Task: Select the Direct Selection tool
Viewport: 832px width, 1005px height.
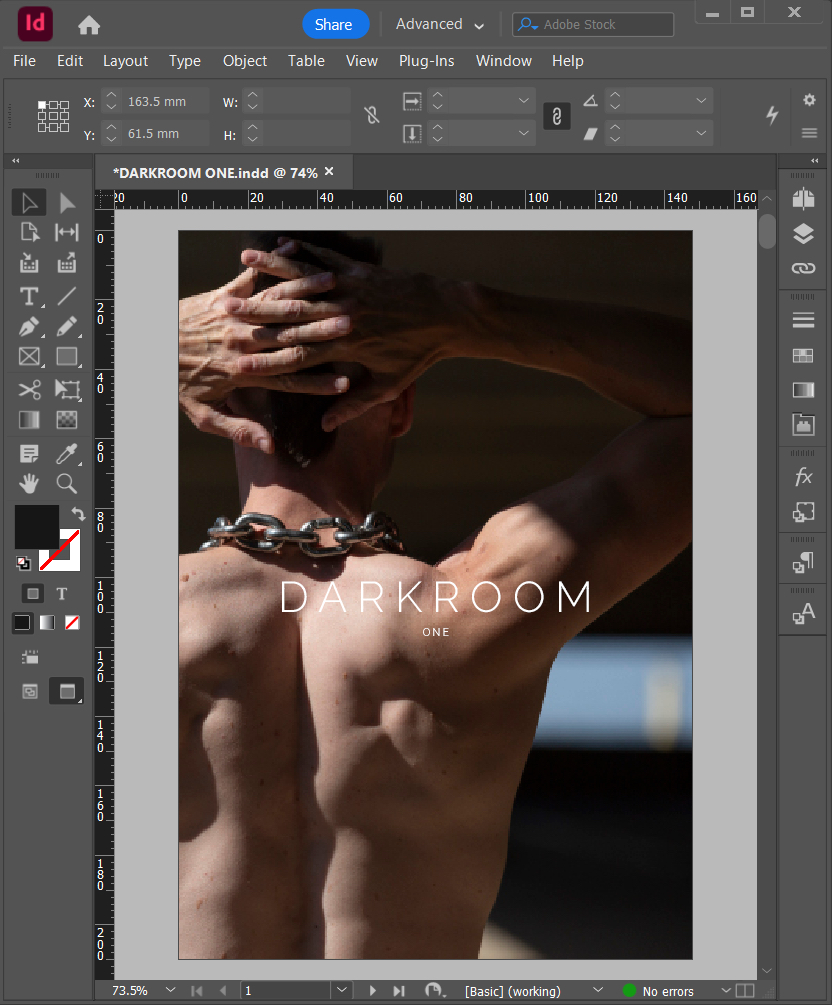Action: 67,203
